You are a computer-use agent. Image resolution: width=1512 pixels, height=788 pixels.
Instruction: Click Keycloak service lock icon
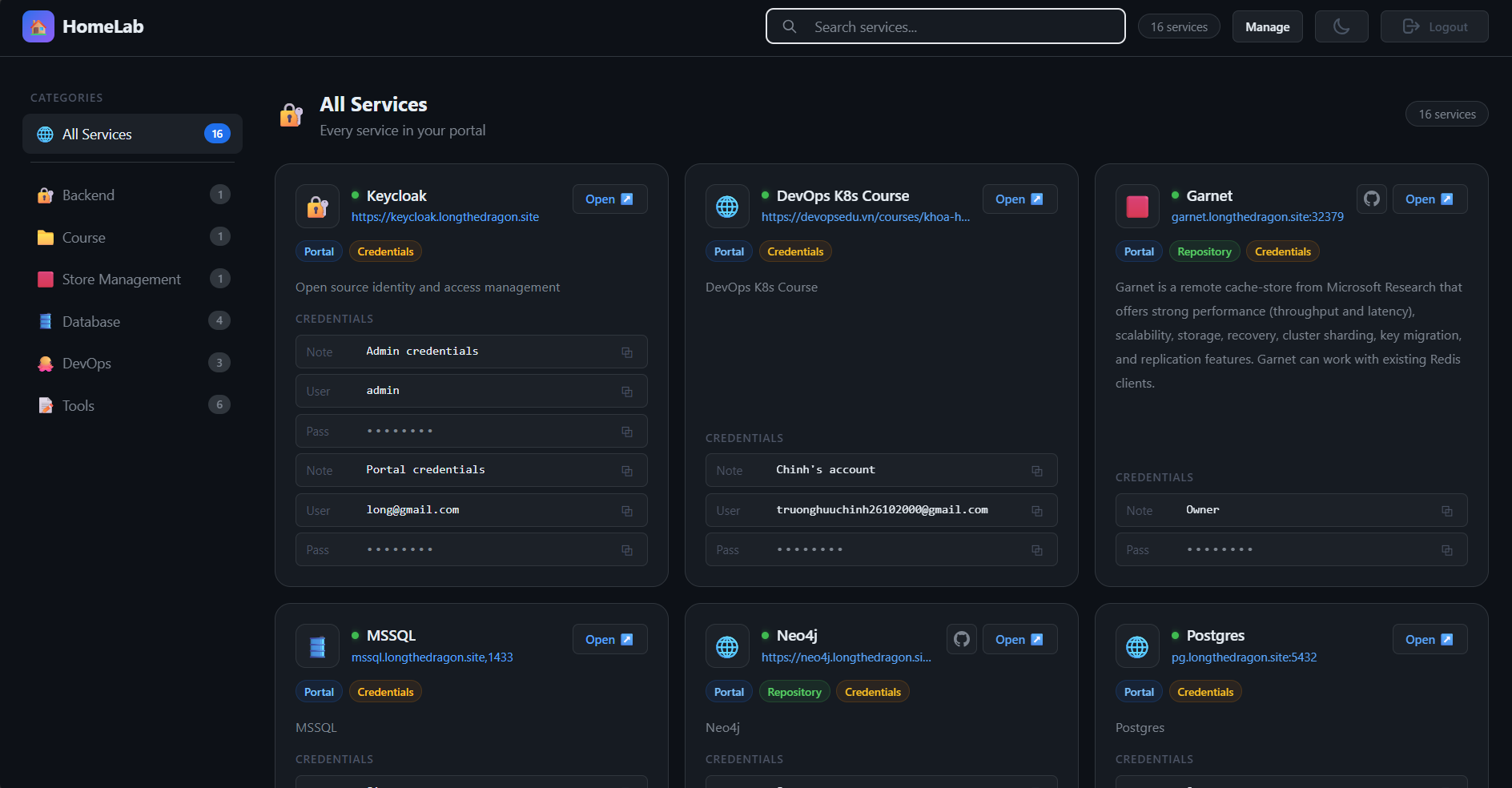tap(318, 207)
